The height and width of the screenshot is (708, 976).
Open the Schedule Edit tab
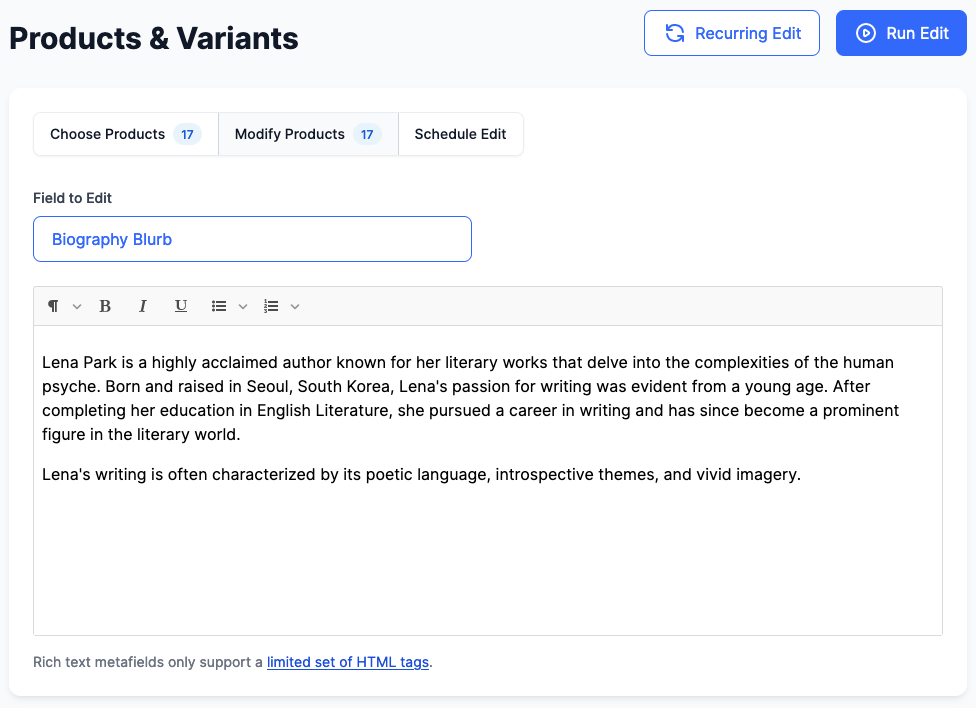click(461, 134)
